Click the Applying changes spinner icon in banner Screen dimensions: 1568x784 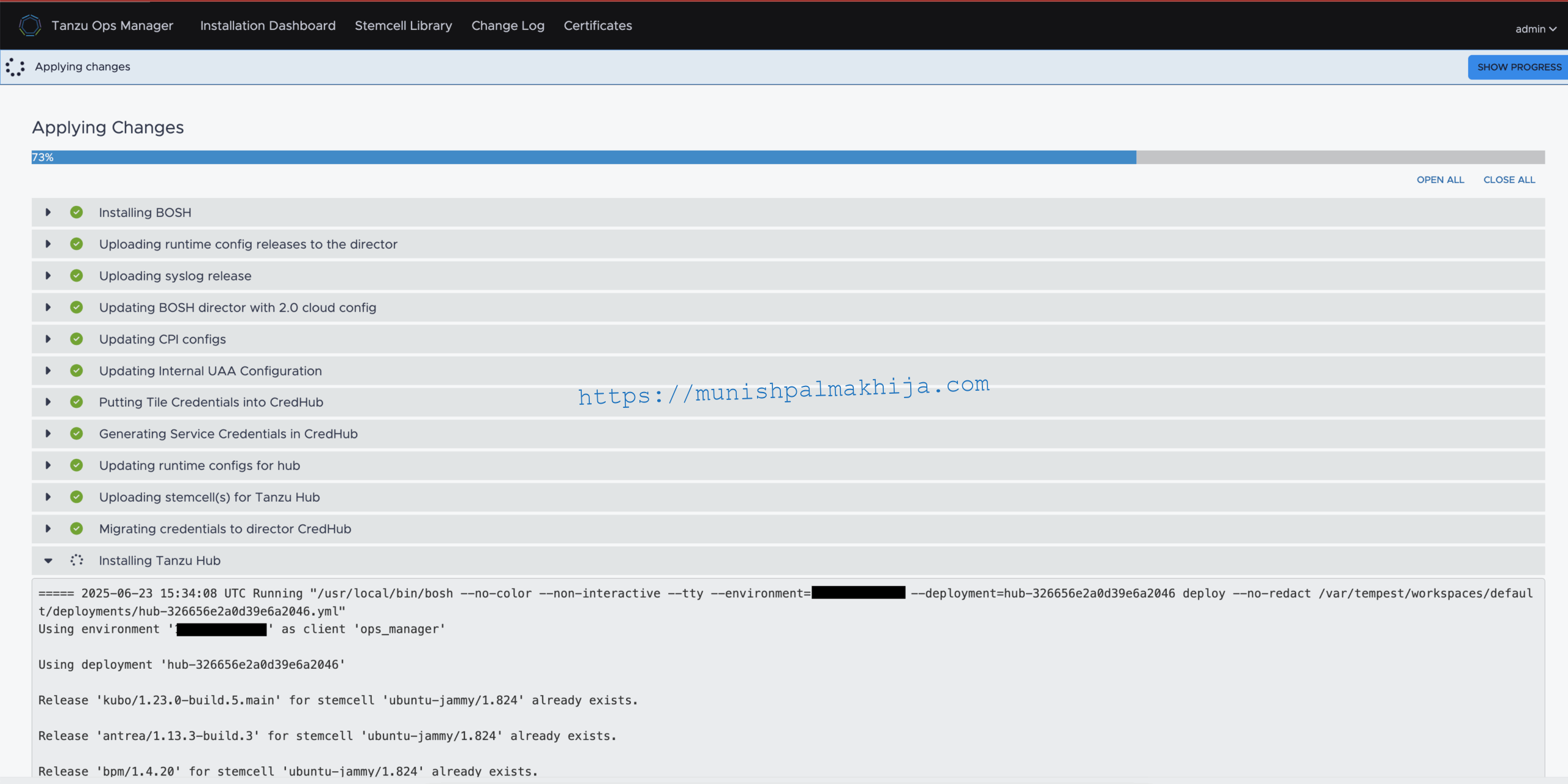coord(15,67)
